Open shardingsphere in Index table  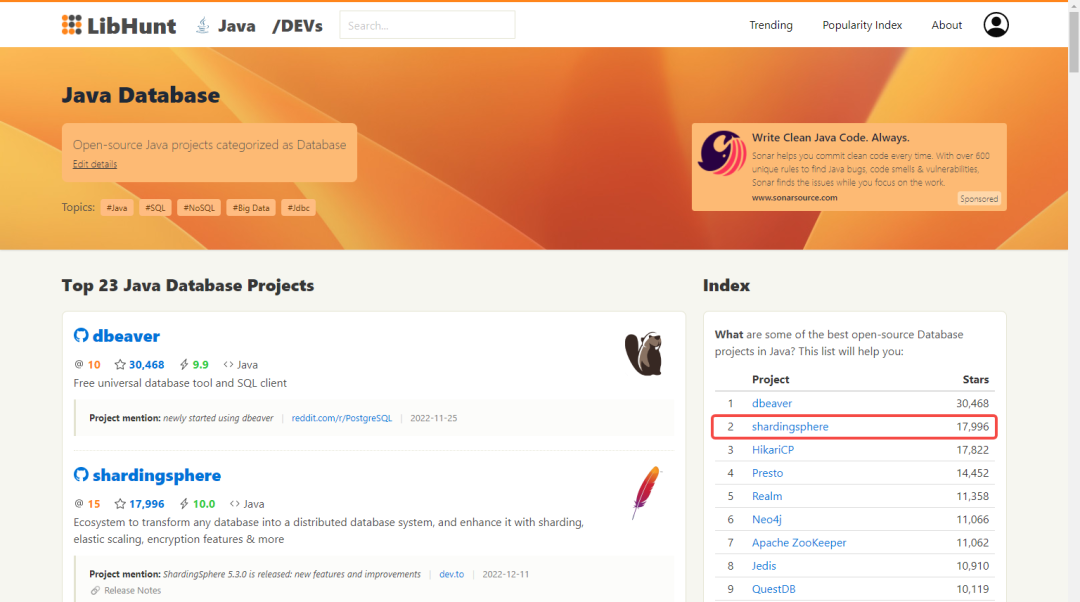[790, 426]
